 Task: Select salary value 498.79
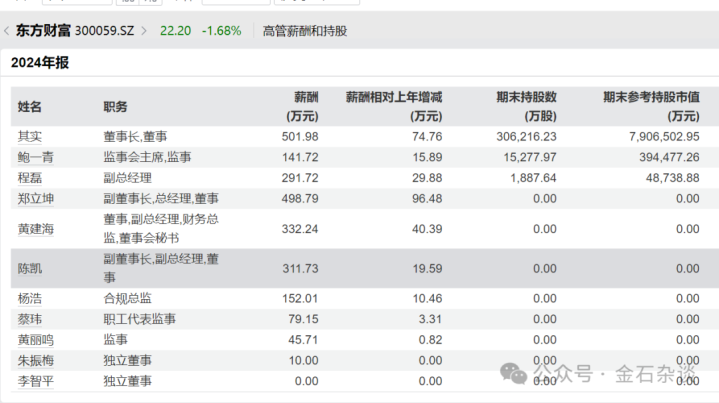(x=300, y=199)
